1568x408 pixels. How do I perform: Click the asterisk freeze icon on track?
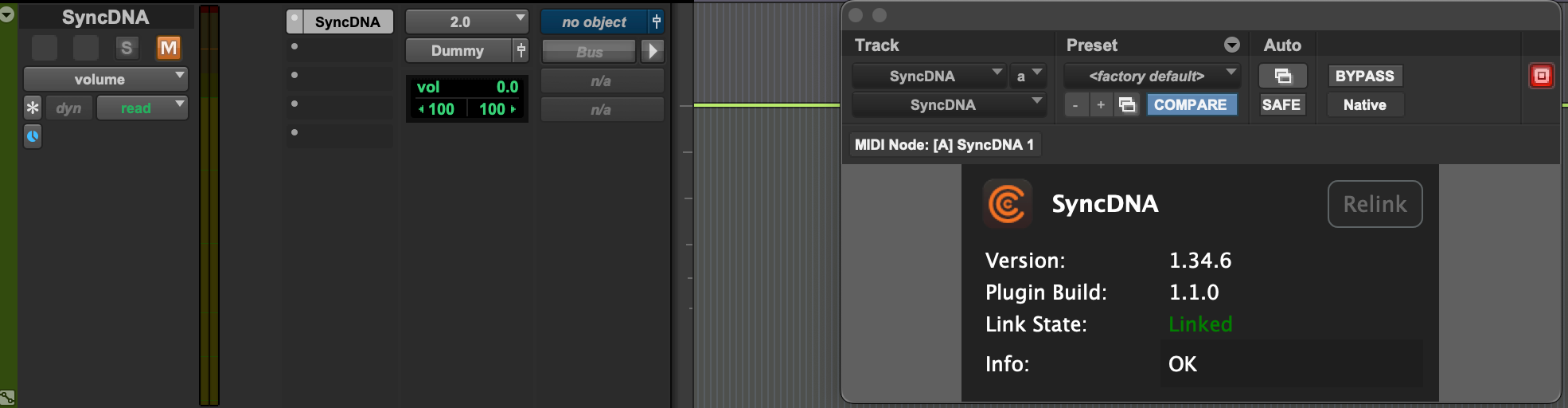(33, 108)
